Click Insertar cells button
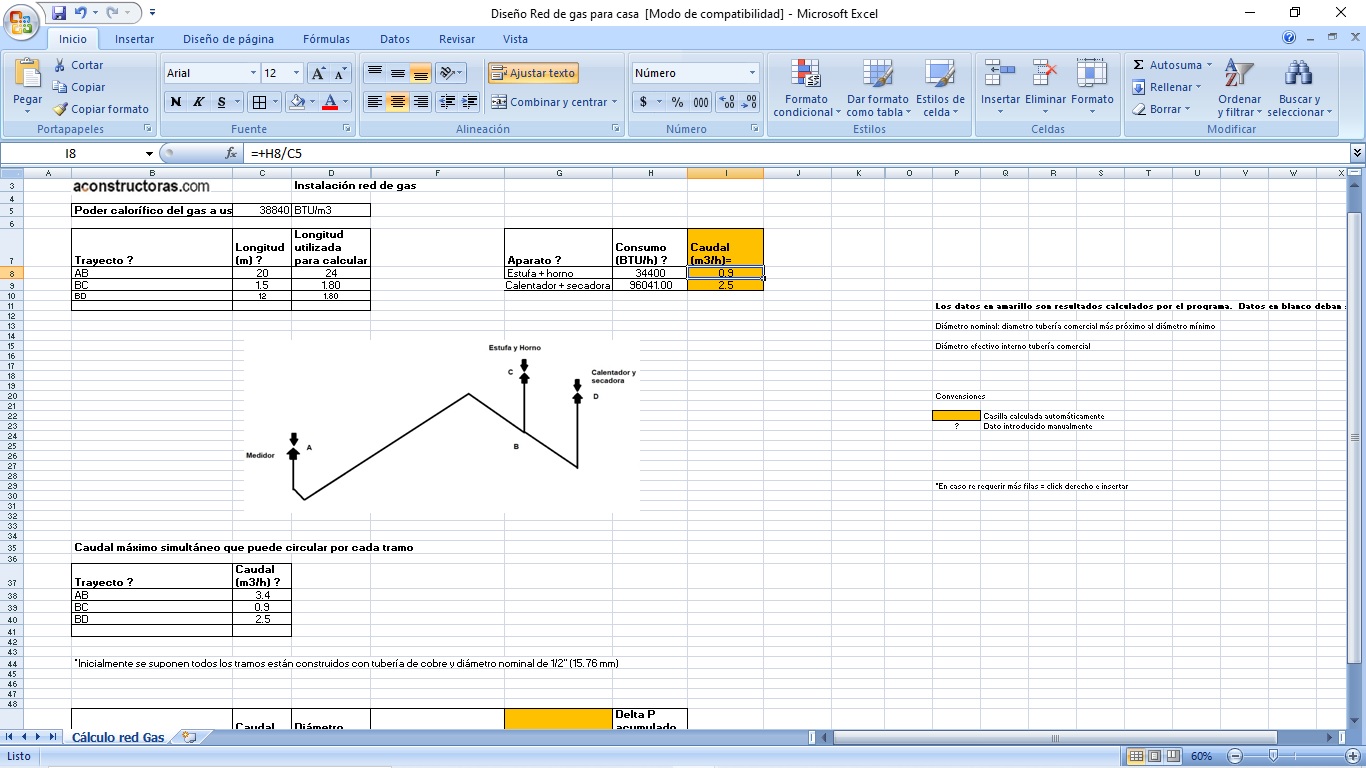The width and height of the screenshot is (1366, 768). (x=1000, y=88)
